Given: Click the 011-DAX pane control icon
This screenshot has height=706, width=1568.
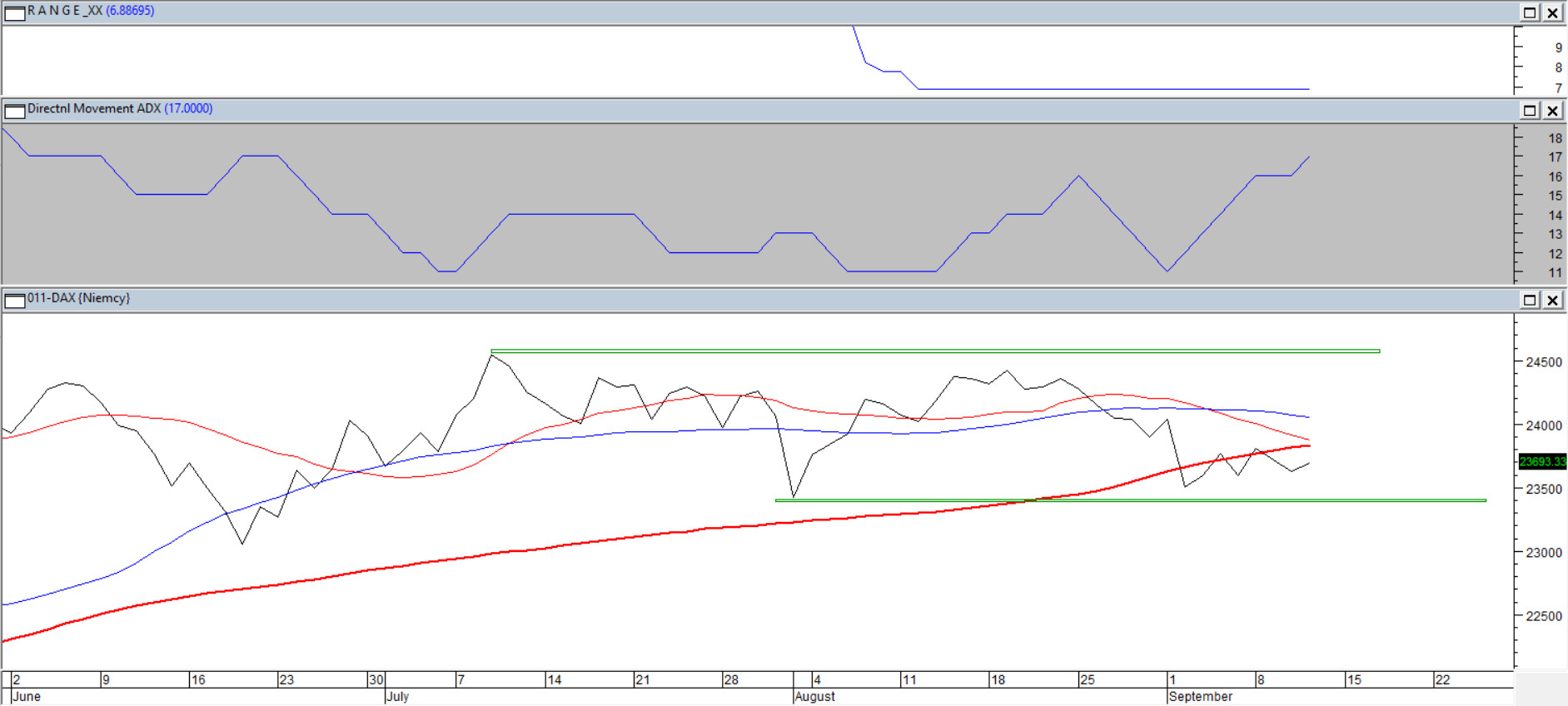Looking at the screenshot, I should click(14, 300).
